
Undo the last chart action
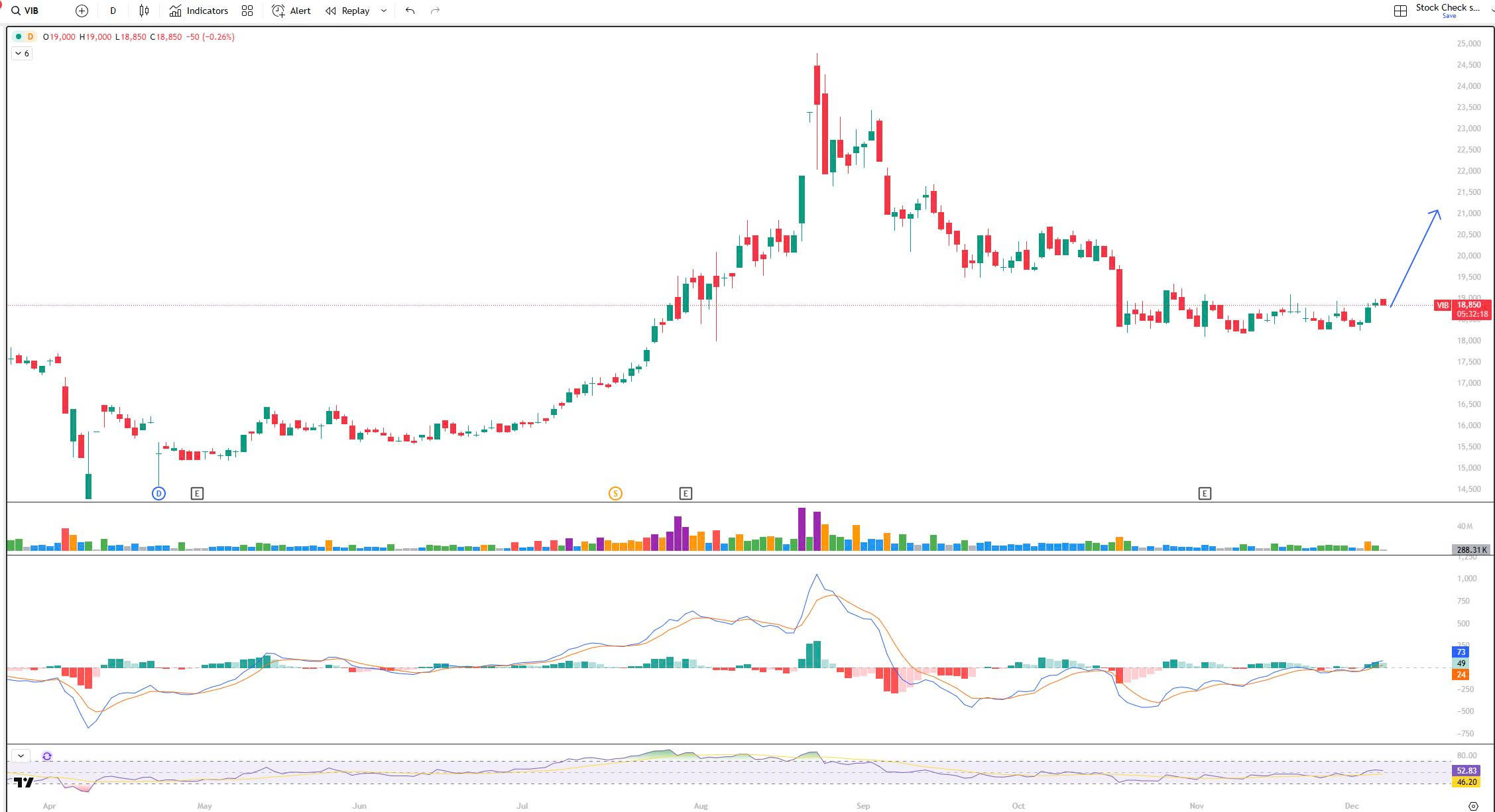tap(410, 11)
